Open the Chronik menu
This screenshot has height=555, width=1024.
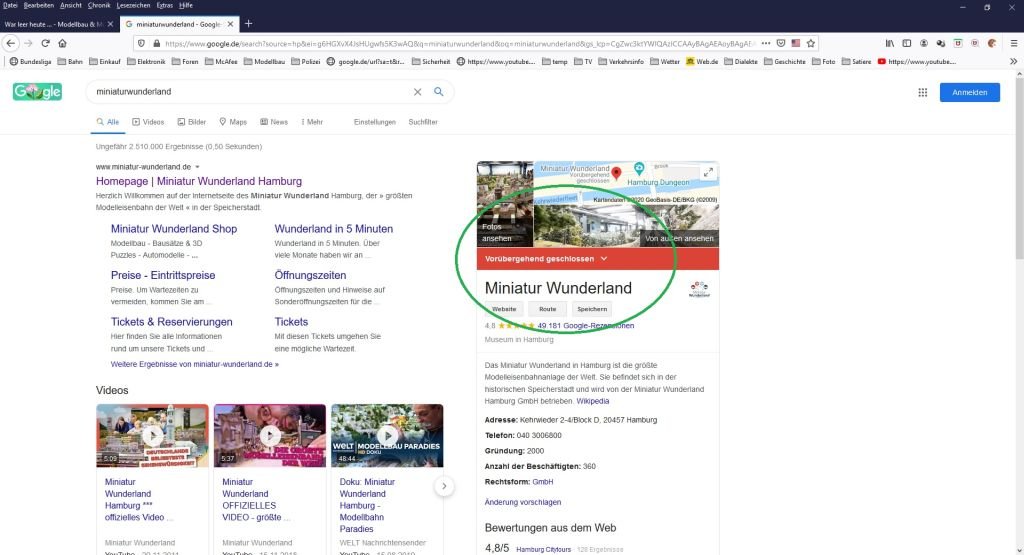pos(99,6)
